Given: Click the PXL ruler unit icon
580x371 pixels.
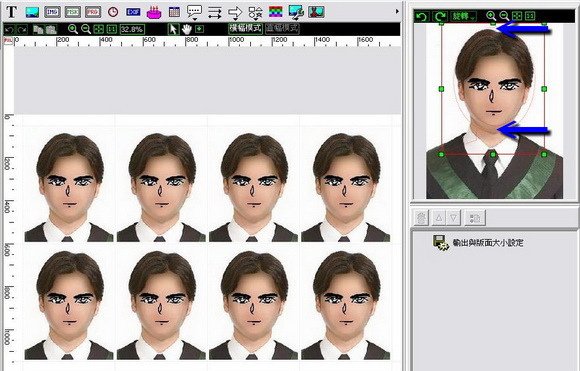Looking at the screenshot, I should [8, 41].
